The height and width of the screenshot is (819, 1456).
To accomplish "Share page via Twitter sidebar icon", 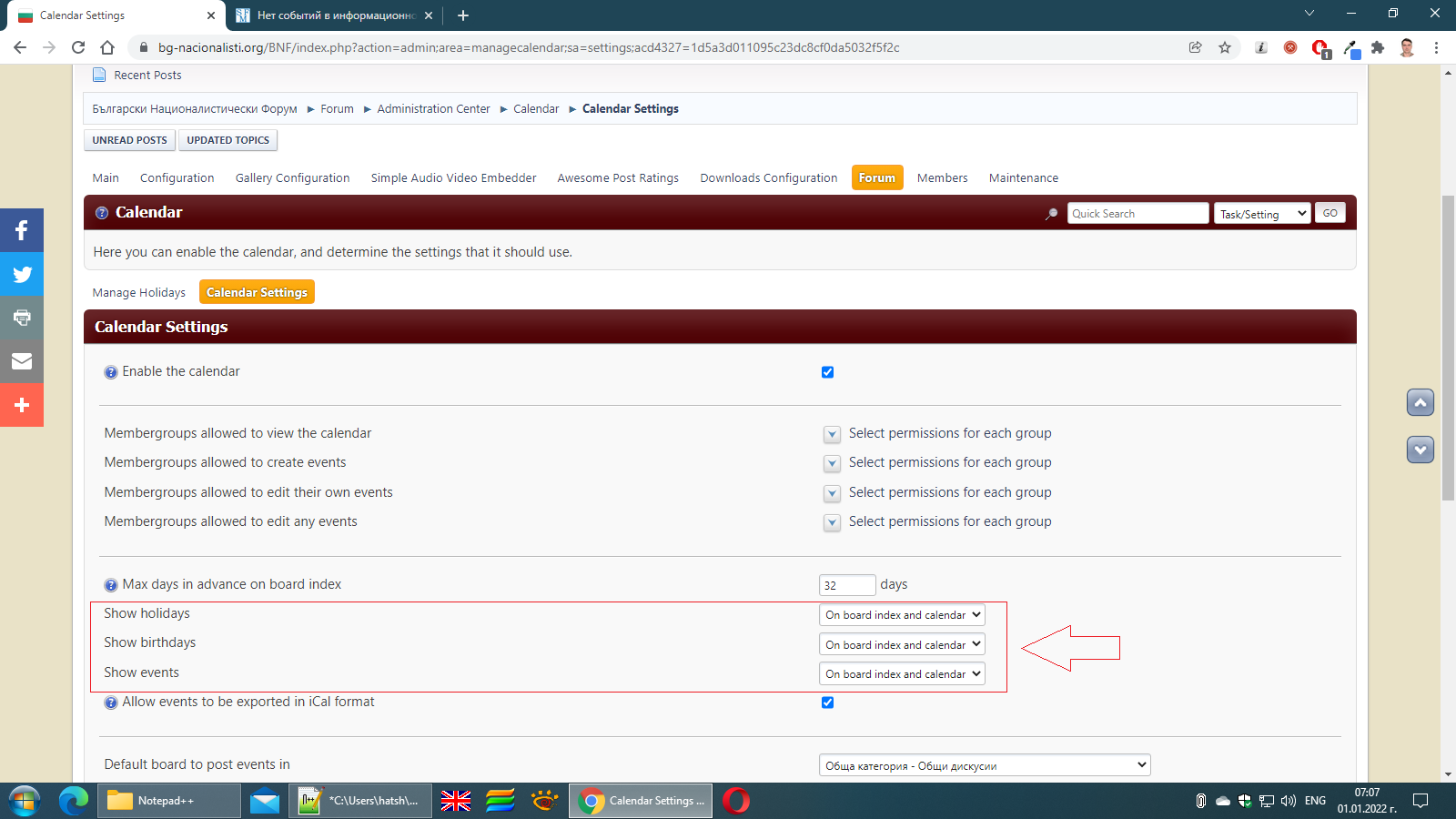I will click(x=22, y=274).
